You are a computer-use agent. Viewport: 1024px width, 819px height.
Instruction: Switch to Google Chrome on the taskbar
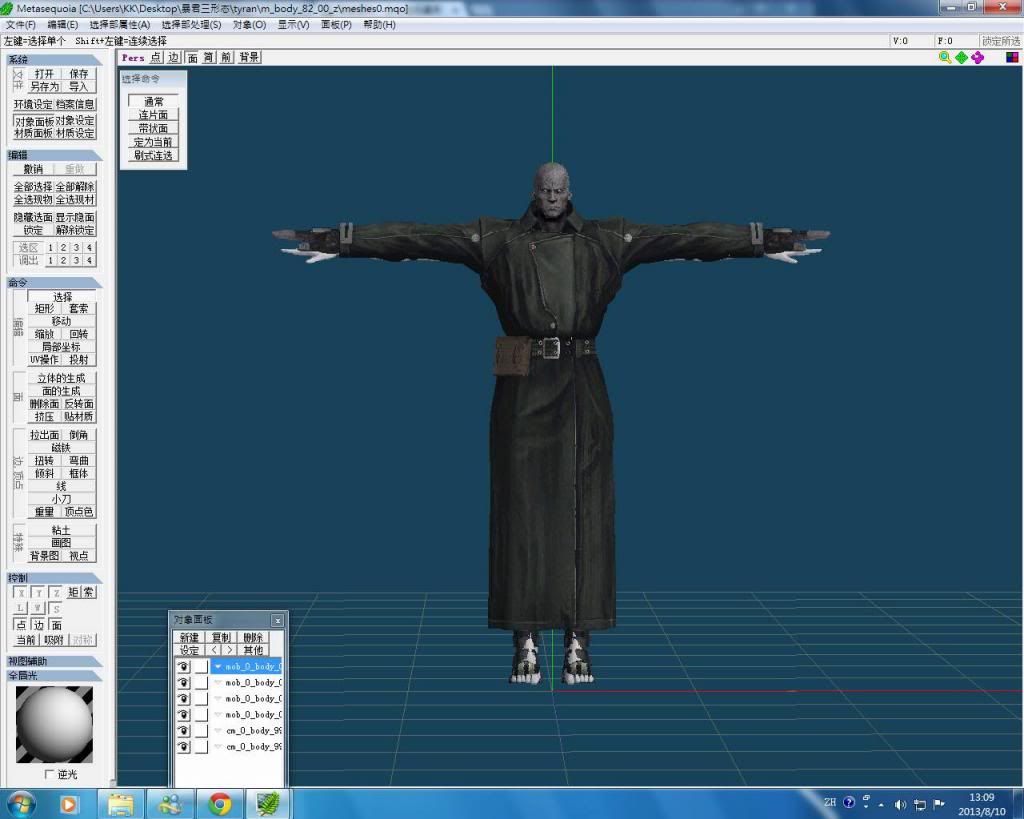(220, 804)
